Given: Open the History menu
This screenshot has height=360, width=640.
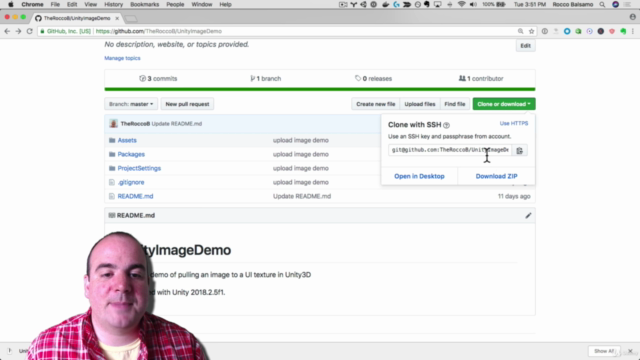Looking at the screenshot, I should [113, 4].
